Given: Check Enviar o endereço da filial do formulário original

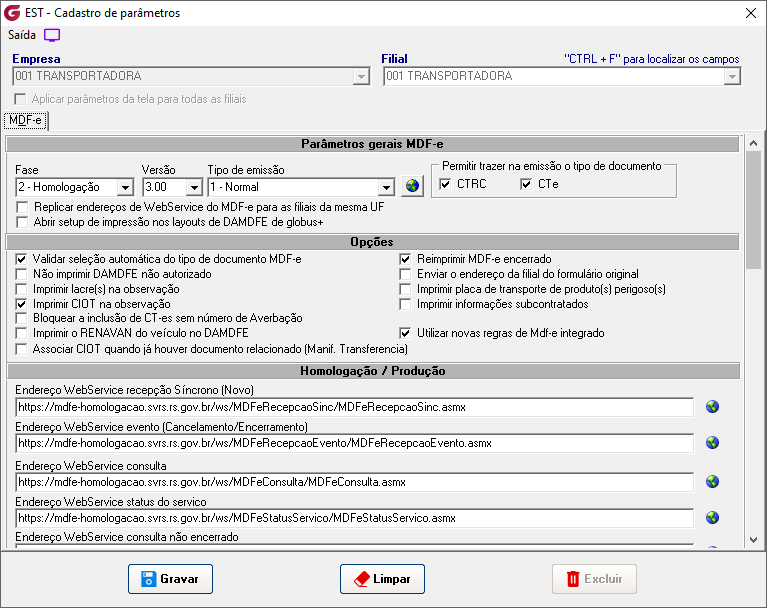Looking at the screenshot, I should (405, 274).
